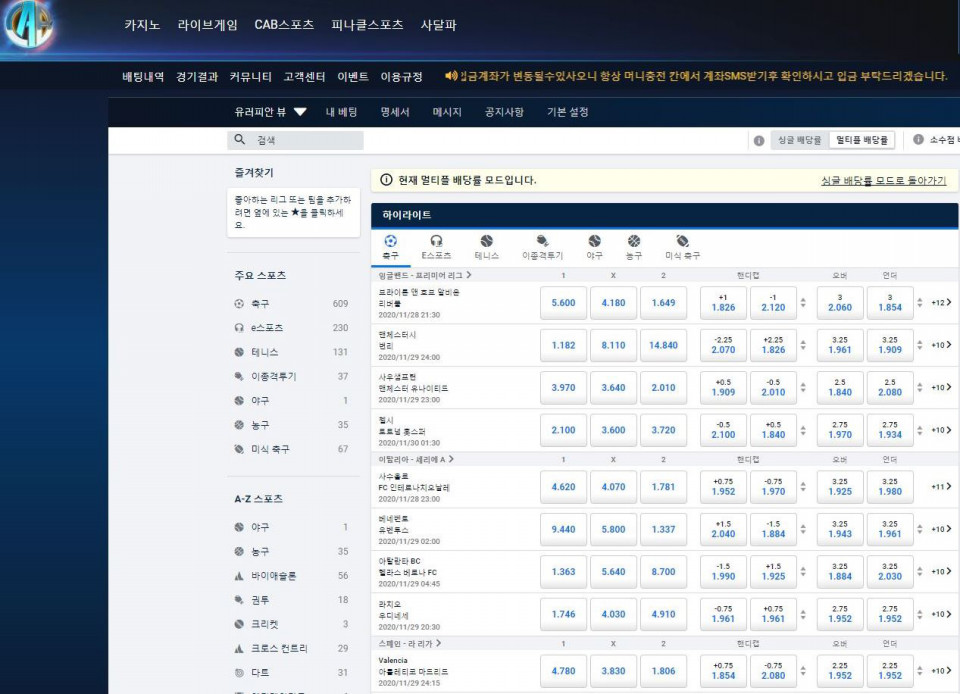
Task: Select the E스포츠 headset icon tab
Action: pyautogui.click(x=436, y=241)
